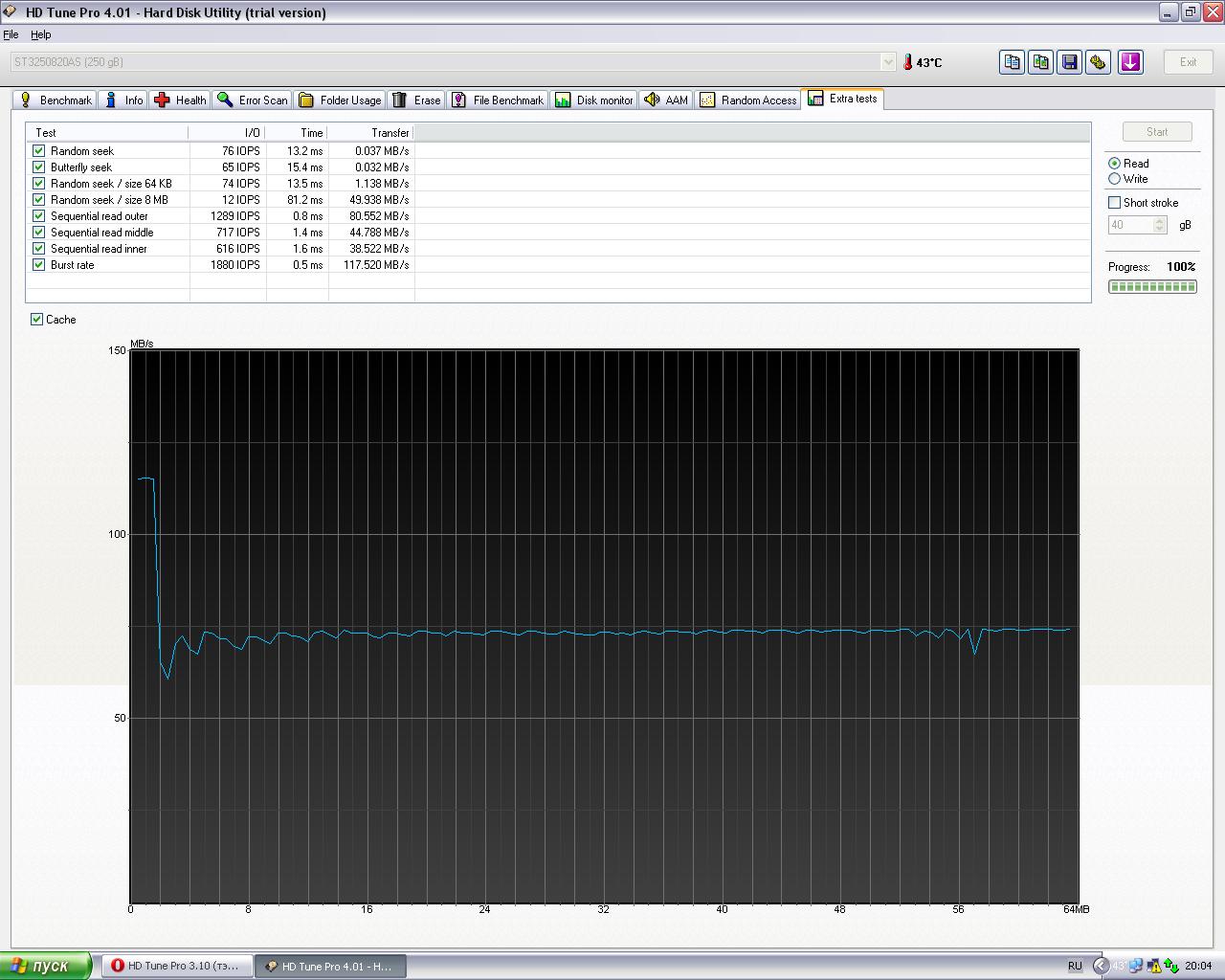Switch to the Health tab
1225x980 pixels.
click(x=180, y=100)
